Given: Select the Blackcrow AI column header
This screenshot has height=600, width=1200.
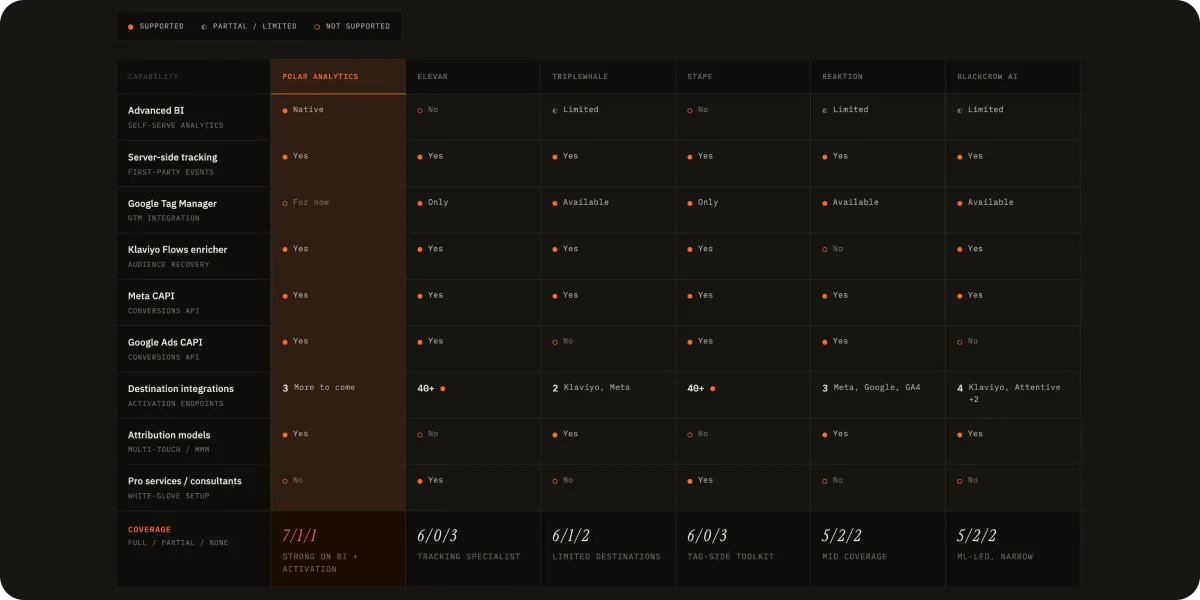Looking at the screenshot, I should [1013, 77].
